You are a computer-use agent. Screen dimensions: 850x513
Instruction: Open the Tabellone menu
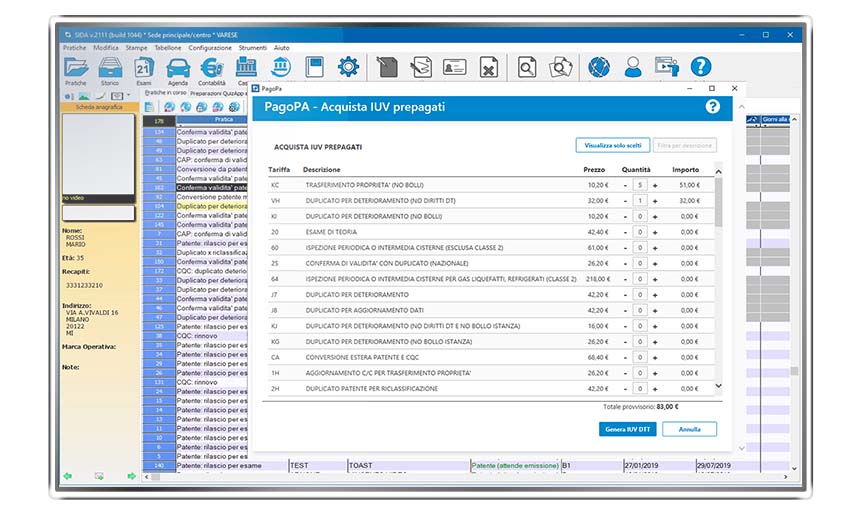point(168,48)
